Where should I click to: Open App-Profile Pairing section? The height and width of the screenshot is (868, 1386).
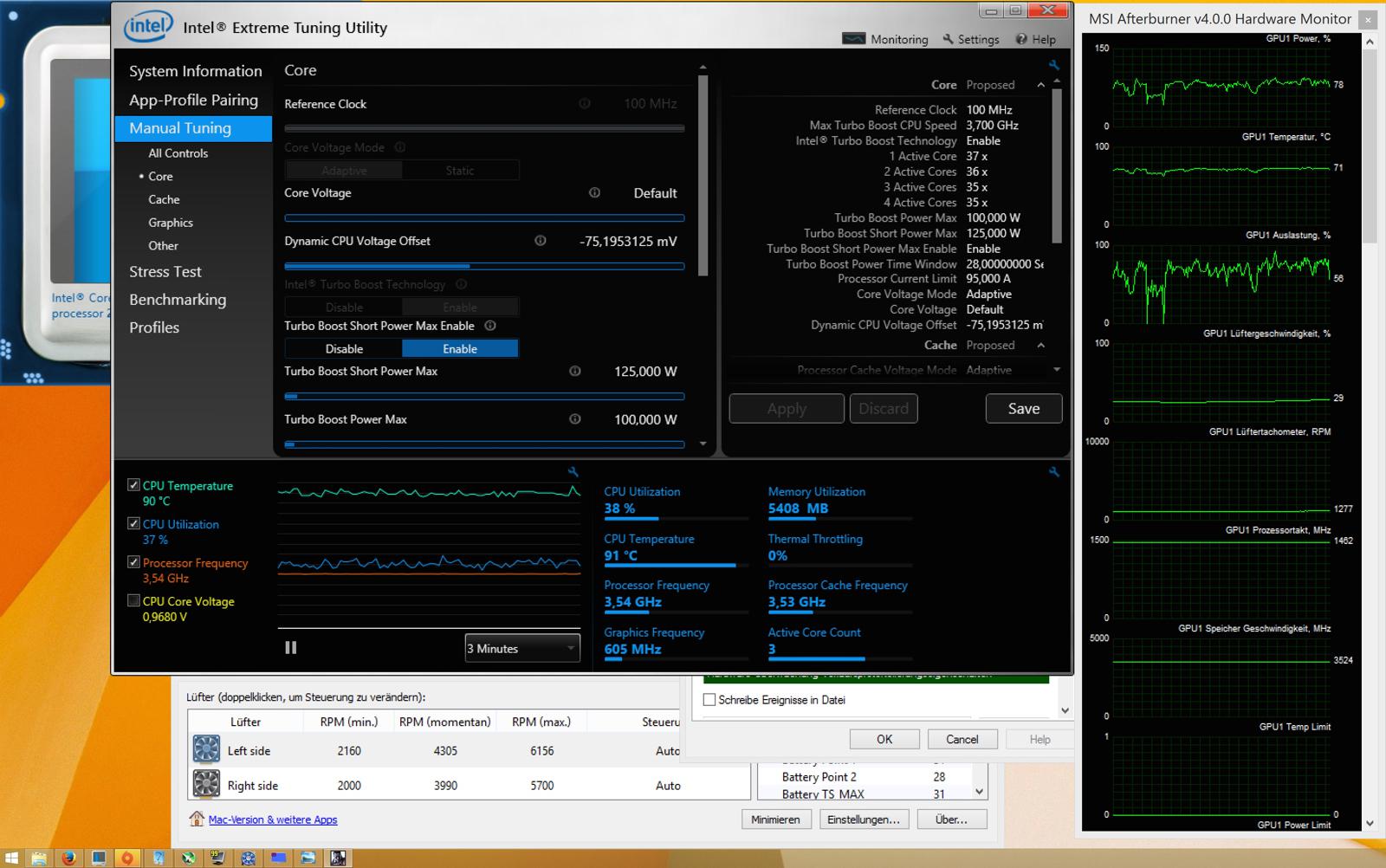[x=194, y=100]
